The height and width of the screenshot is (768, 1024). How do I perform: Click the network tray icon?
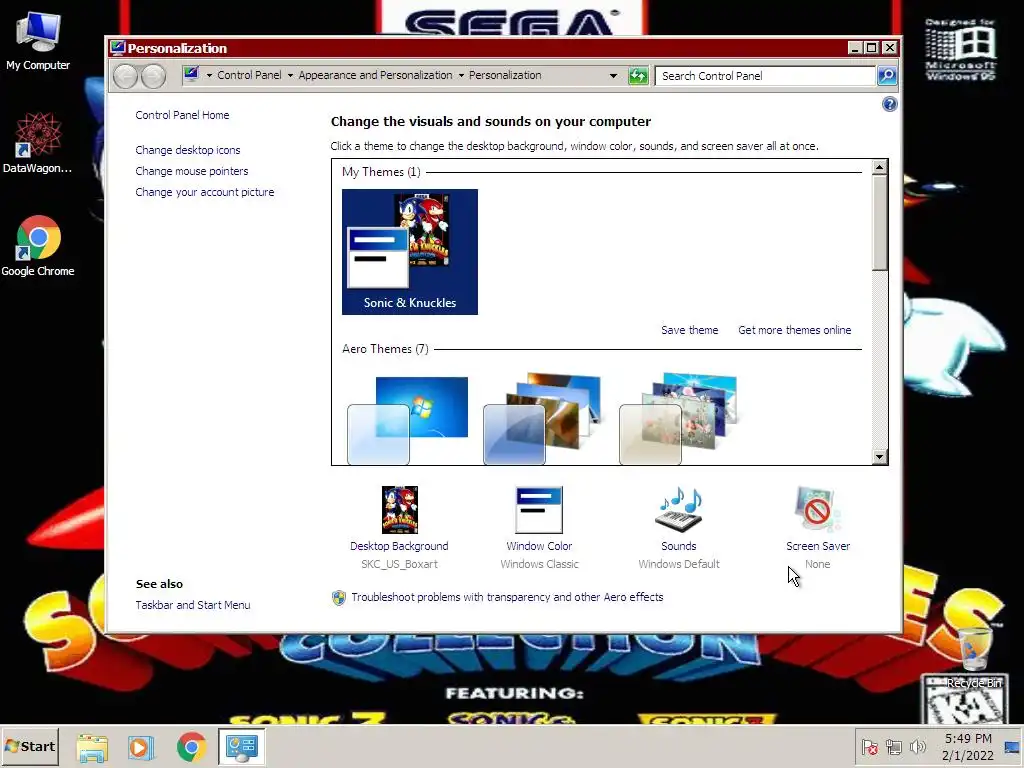coord(893,747)
